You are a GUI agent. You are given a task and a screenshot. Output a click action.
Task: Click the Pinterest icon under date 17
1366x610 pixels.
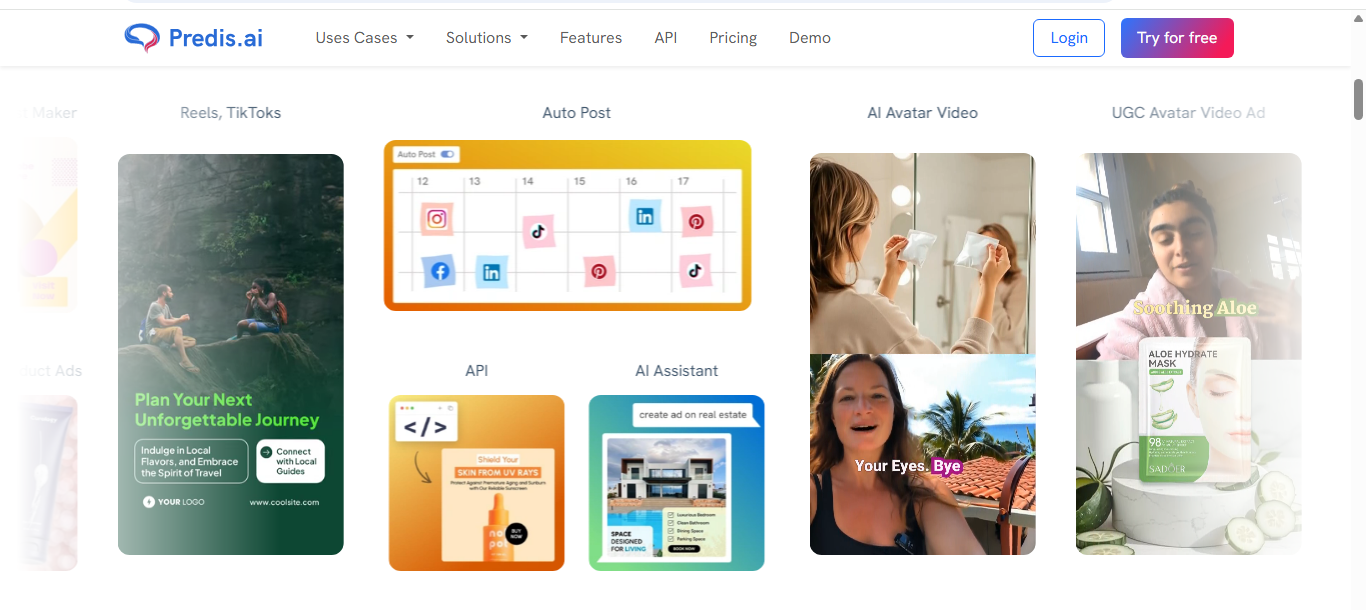[x=696, y=222]
